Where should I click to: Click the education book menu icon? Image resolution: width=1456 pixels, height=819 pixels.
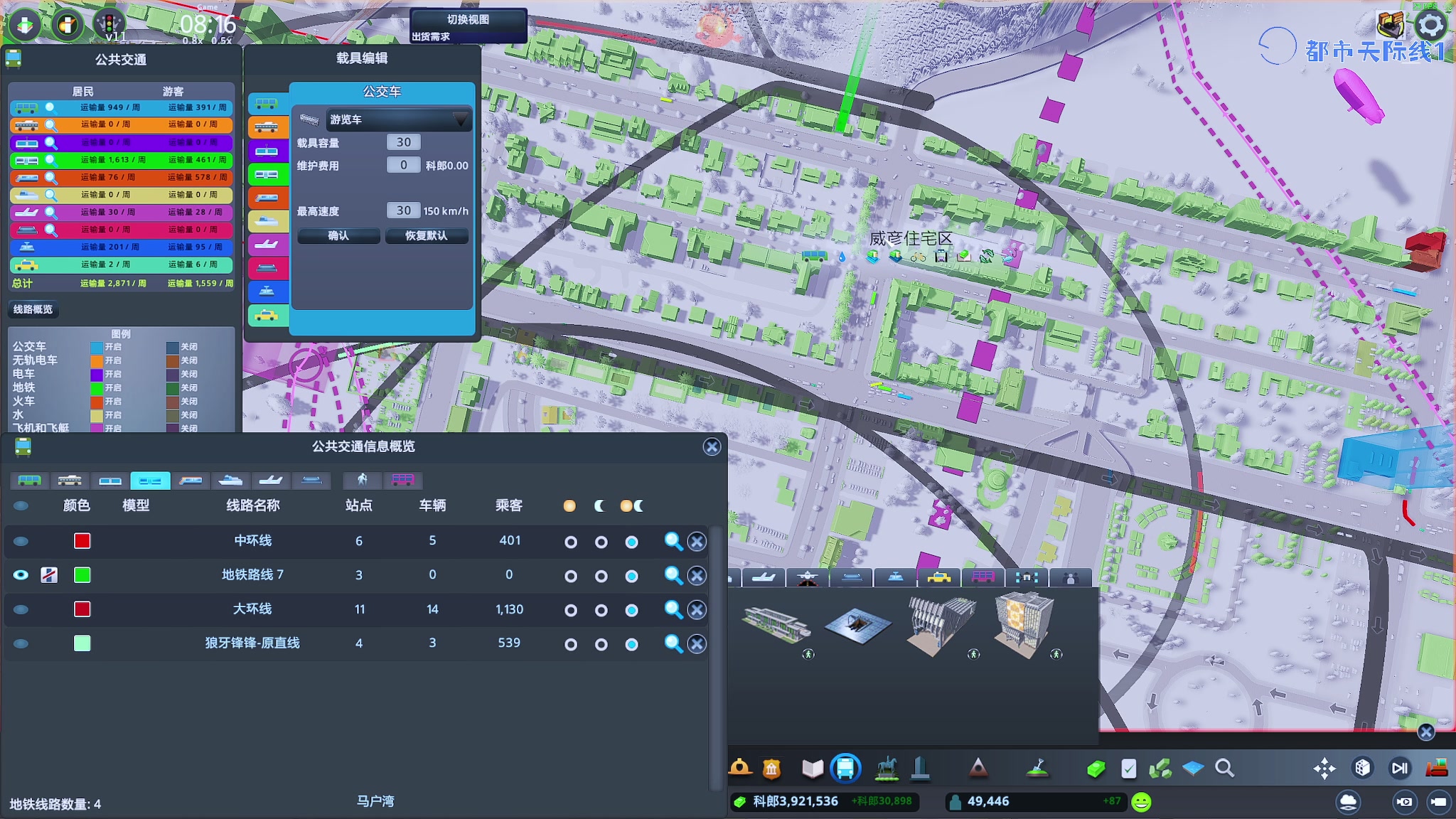(812, 768)
